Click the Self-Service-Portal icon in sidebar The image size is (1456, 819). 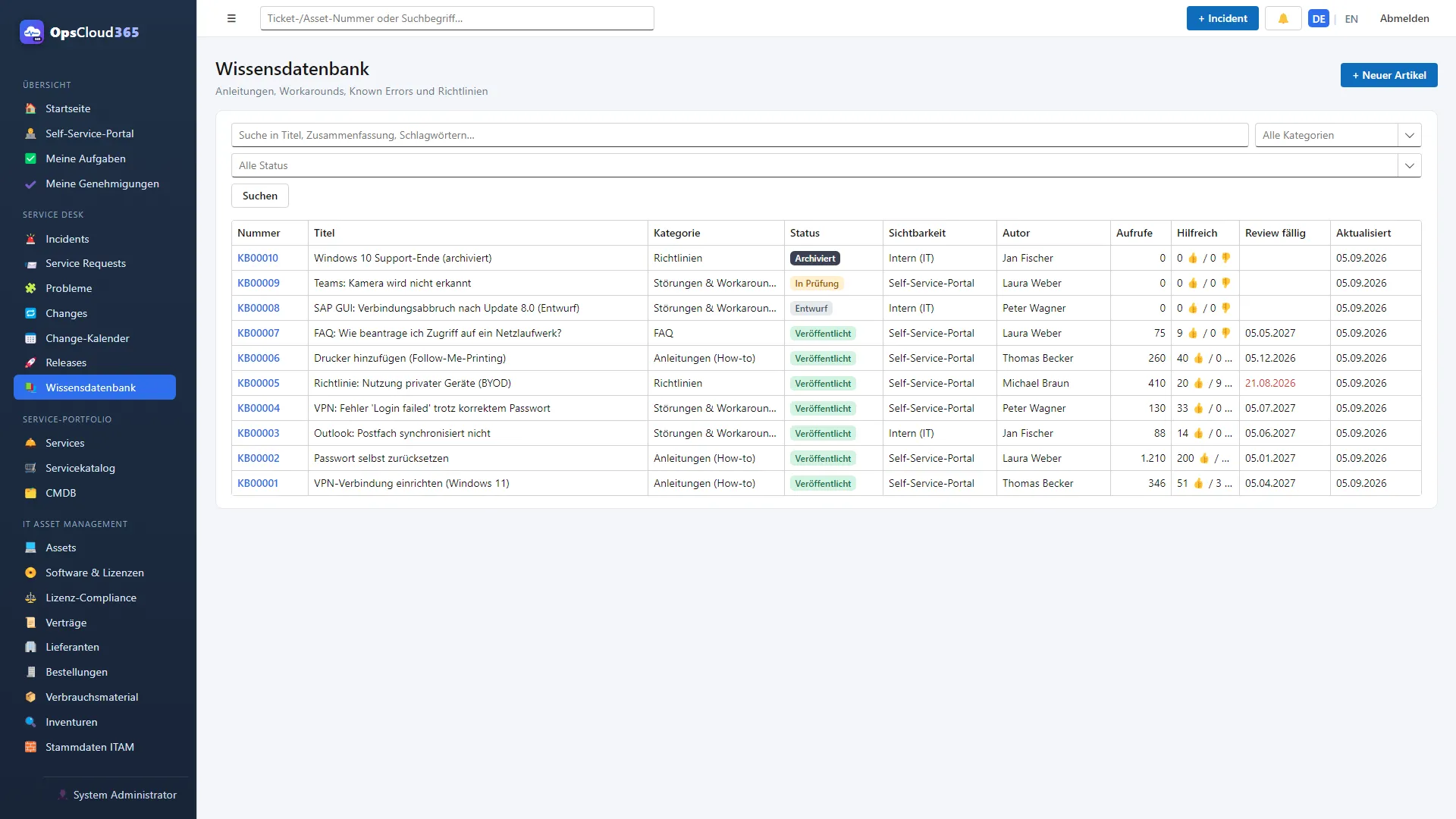(30, 133)
